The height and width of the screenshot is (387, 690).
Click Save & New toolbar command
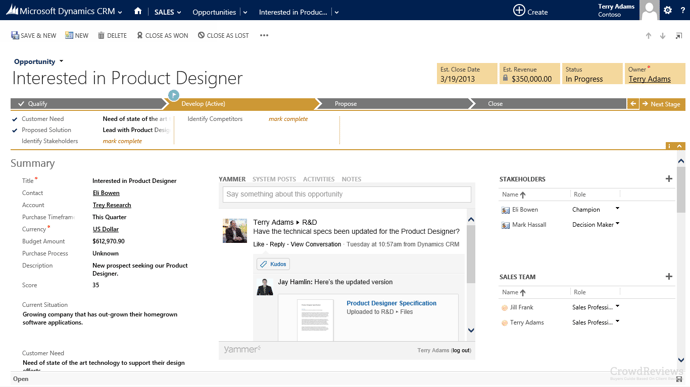(x=34, y=35)
